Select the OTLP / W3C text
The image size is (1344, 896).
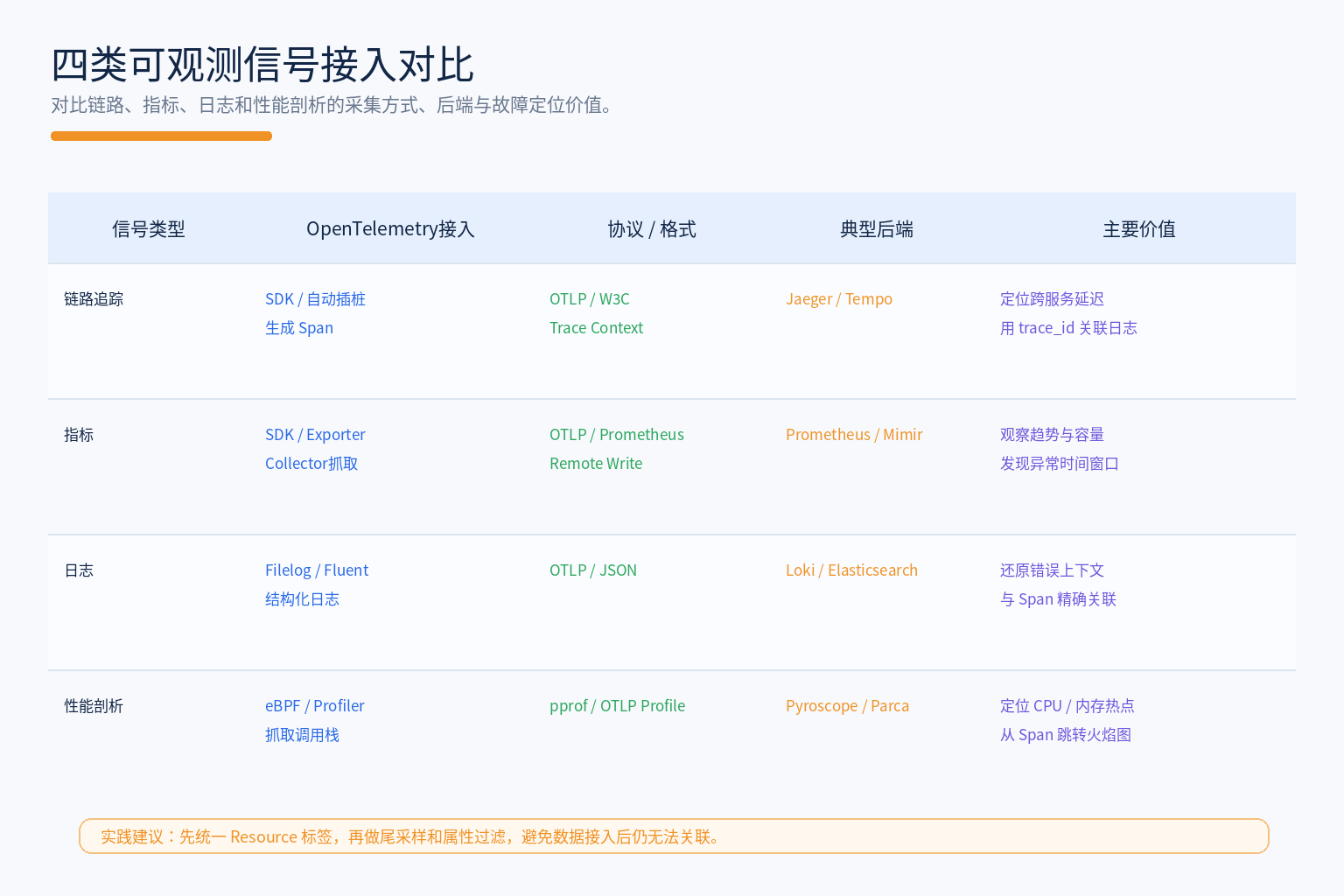point(590,299)
